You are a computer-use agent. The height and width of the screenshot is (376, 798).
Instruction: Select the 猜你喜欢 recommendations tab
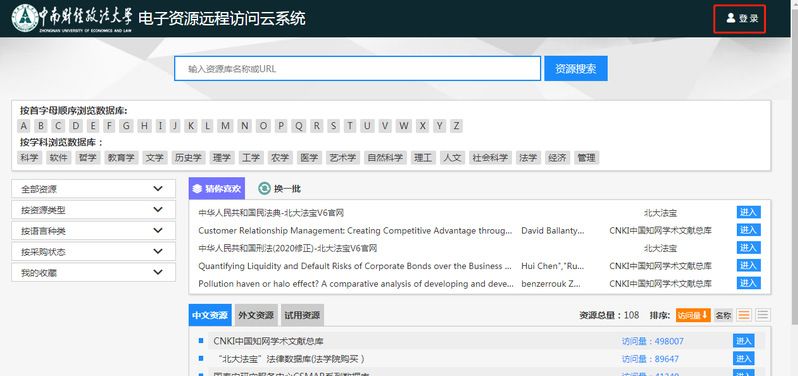click(x=217, y=188)
